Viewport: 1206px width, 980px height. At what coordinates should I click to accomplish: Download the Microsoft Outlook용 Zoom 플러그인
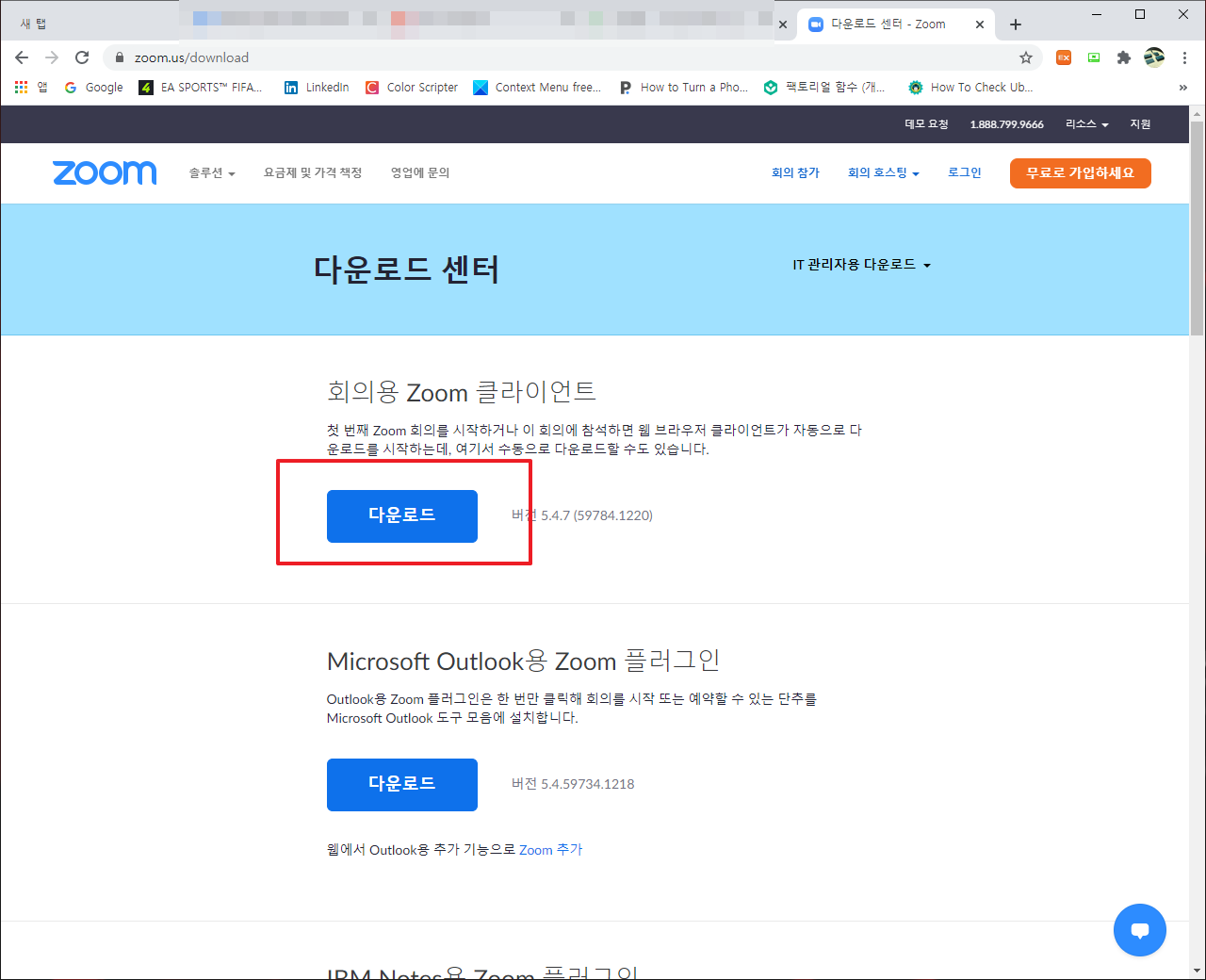[x=402, y=785]
